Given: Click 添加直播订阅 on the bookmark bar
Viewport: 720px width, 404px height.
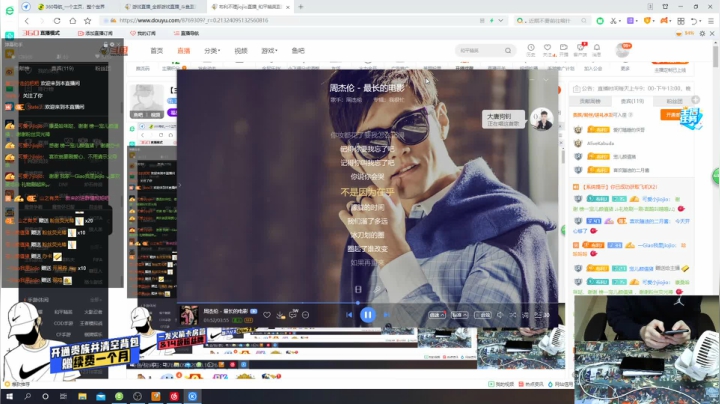Looking at the screenshot, I should (x=95, y=33).
